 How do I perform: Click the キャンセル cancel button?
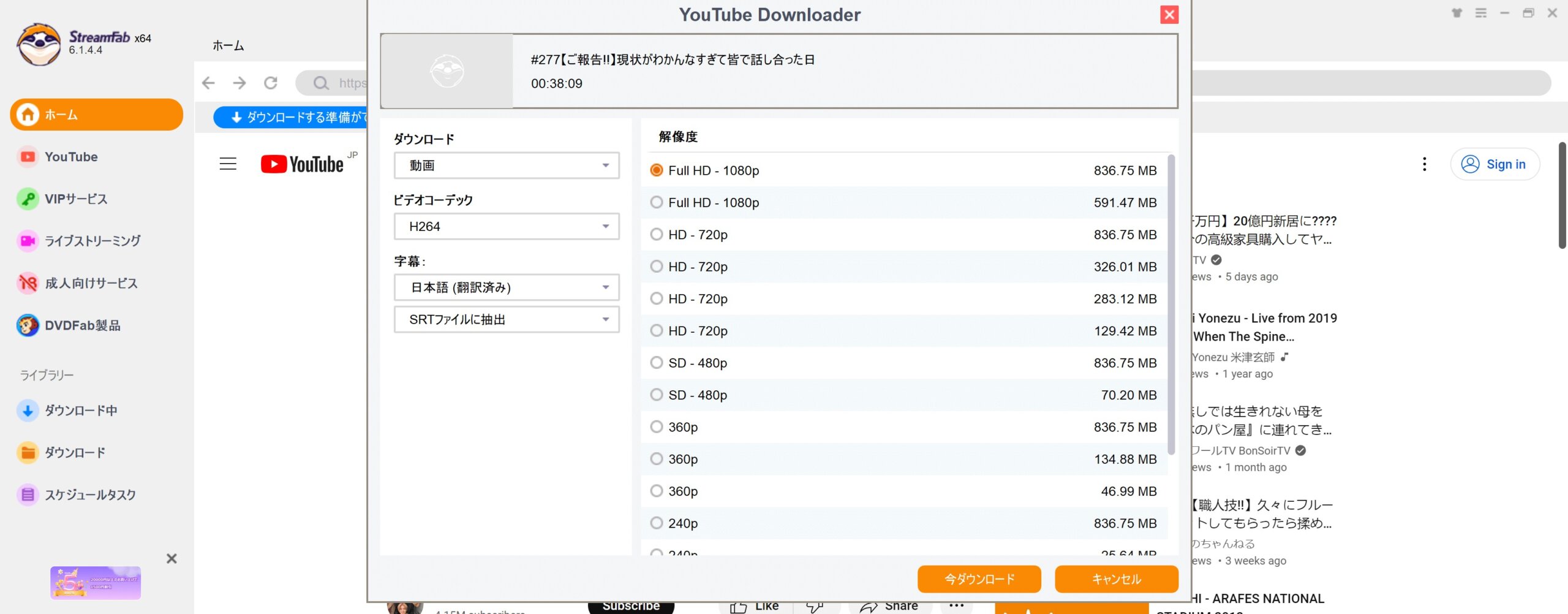point(1116,579)
